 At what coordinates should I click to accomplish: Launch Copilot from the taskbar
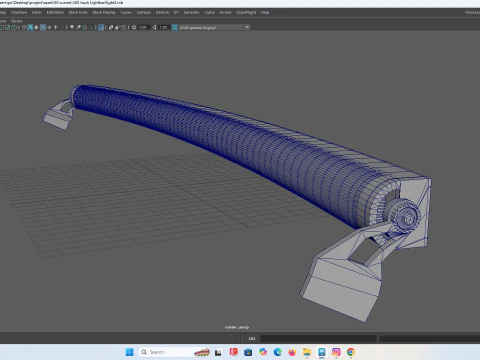pyautogui.click(x=263, y=352)
